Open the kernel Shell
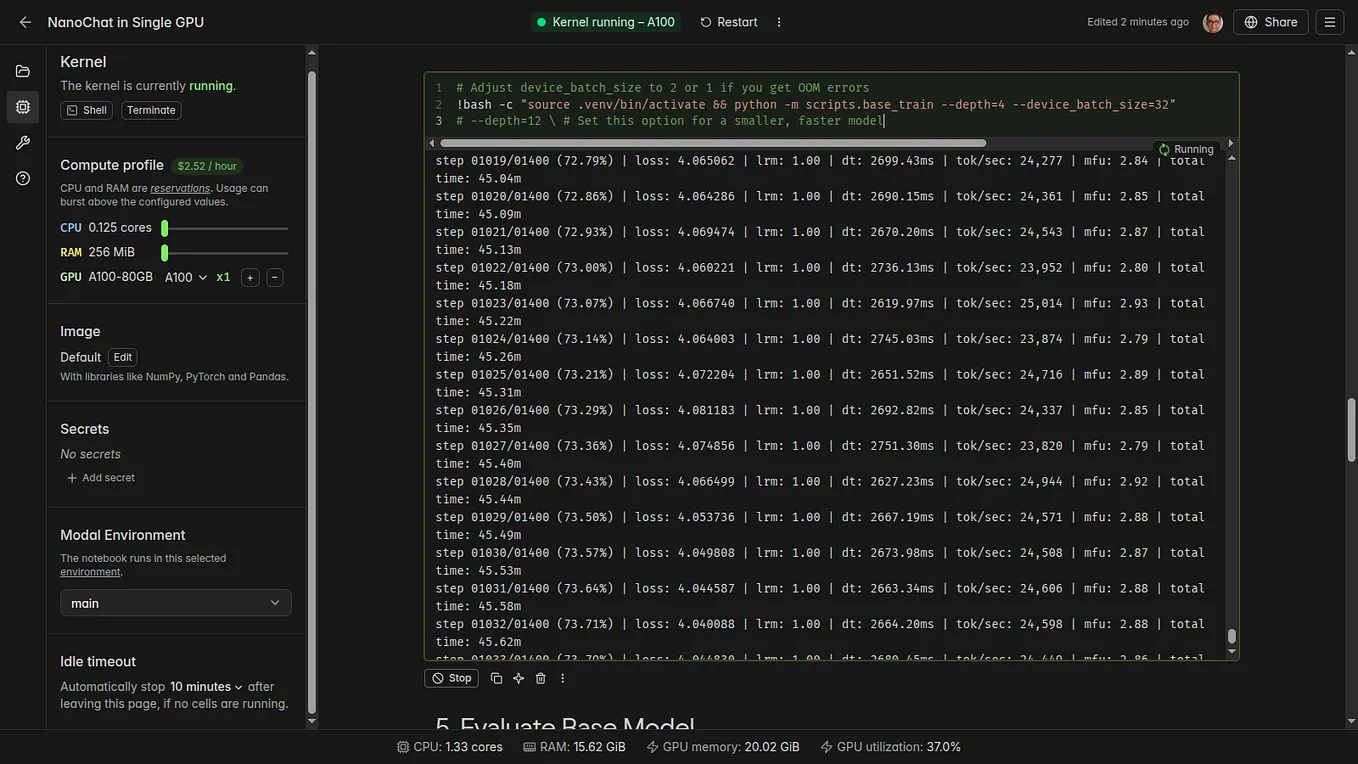The image size is (1358, 764). pyautogui.click(x=86, y=110)
